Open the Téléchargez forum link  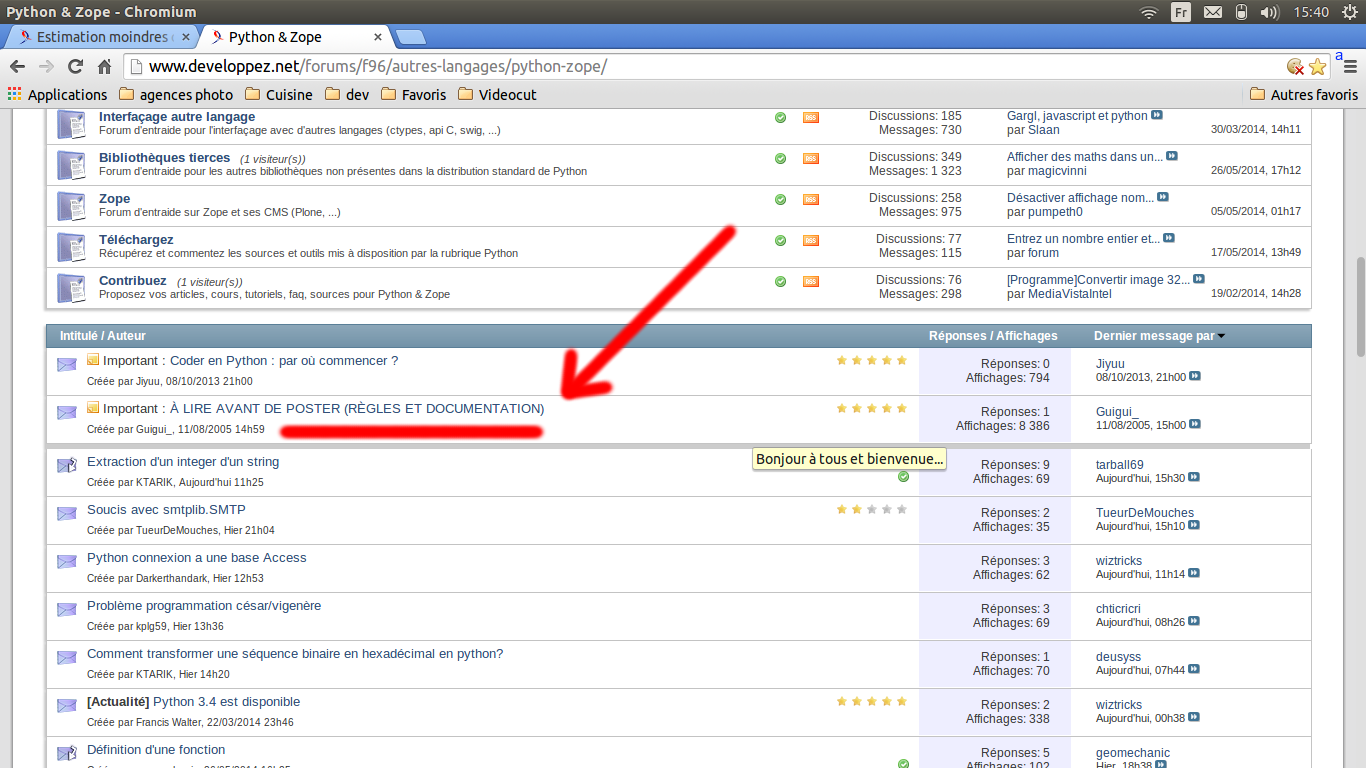[x=136, y=240]
